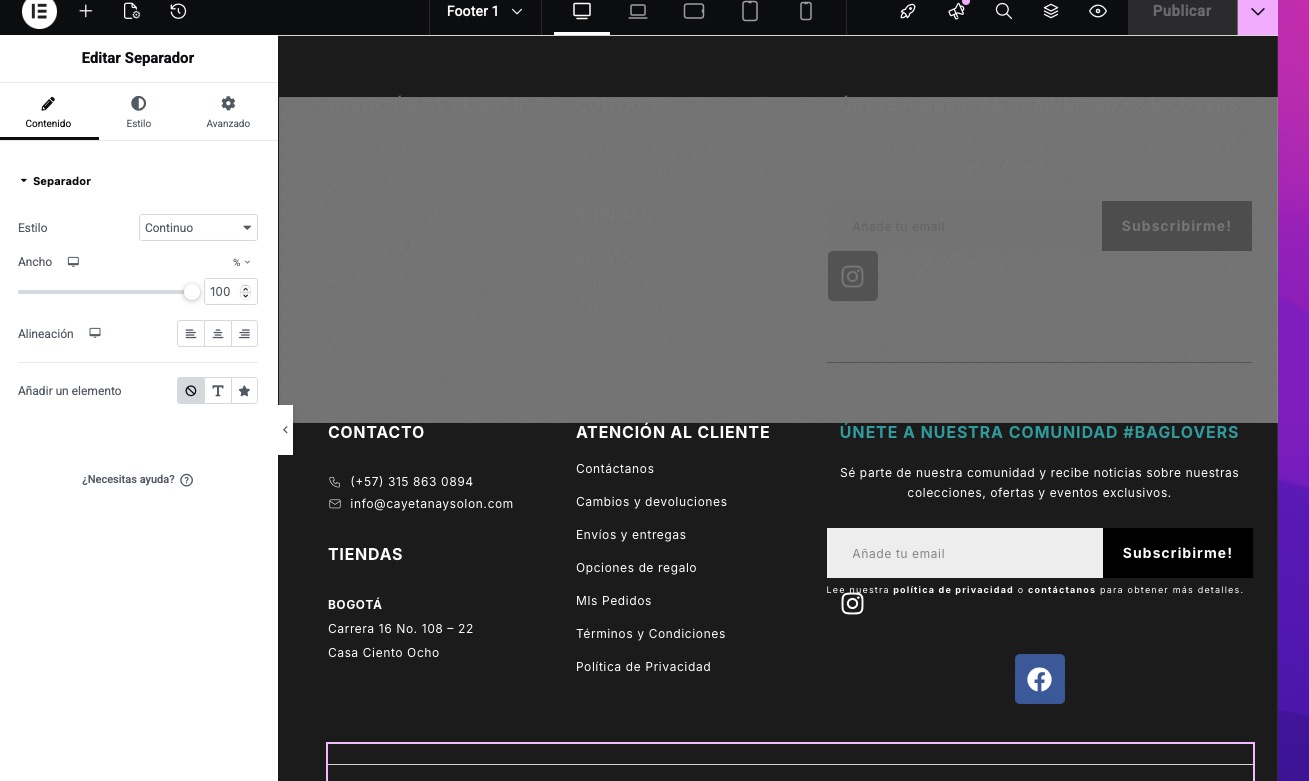Expand the Footer 1 document dropdown
The width and height of the screenshot is (1309, 781).
[485, 12]
